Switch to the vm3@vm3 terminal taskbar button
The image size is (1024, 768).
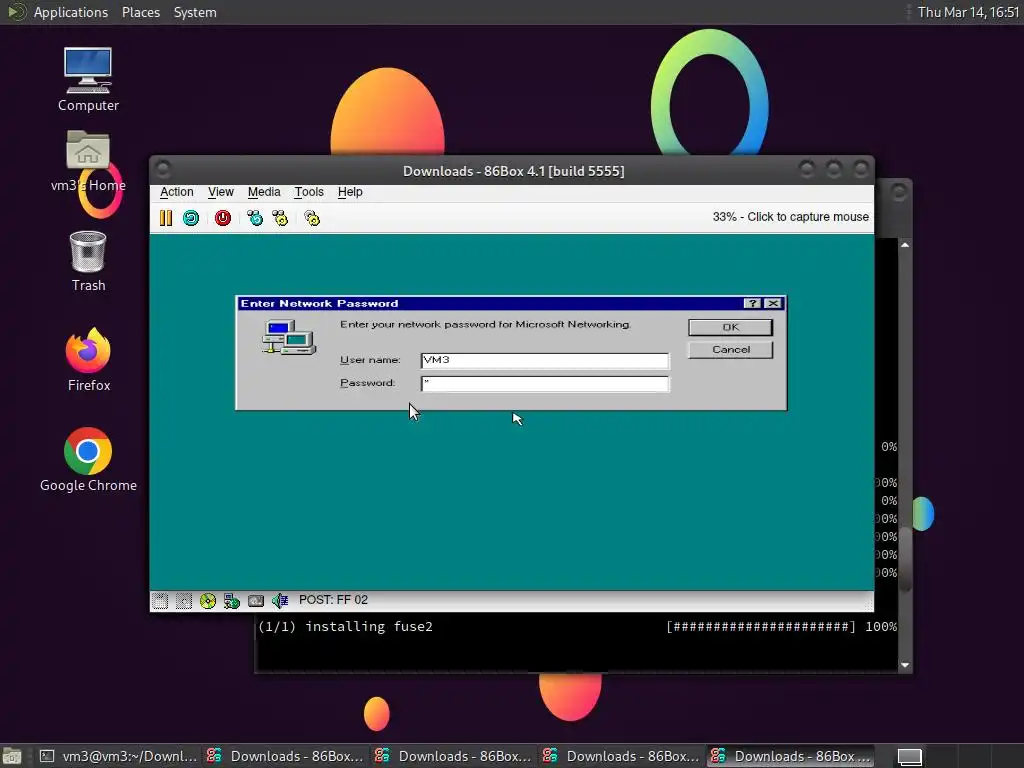click(118, 756)
